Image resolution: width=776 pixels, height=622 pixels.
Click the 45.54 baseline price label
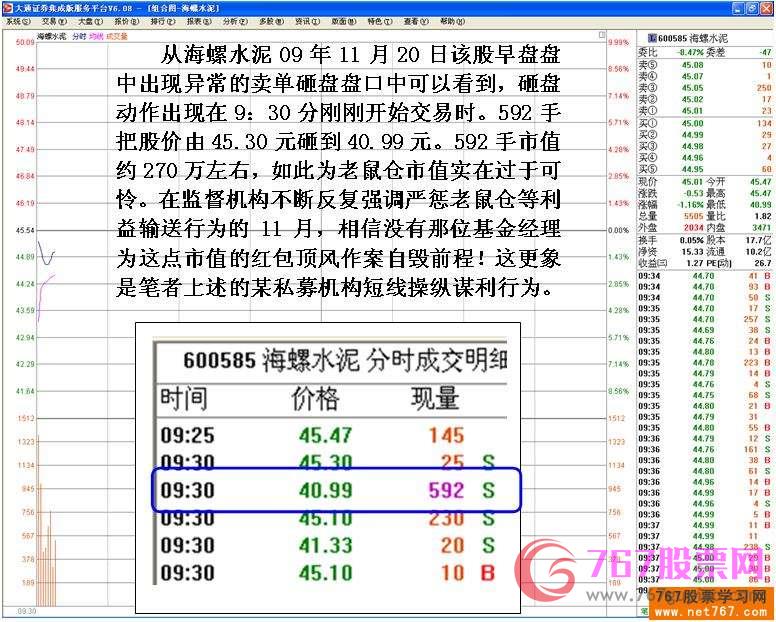[x=25, y=231]
